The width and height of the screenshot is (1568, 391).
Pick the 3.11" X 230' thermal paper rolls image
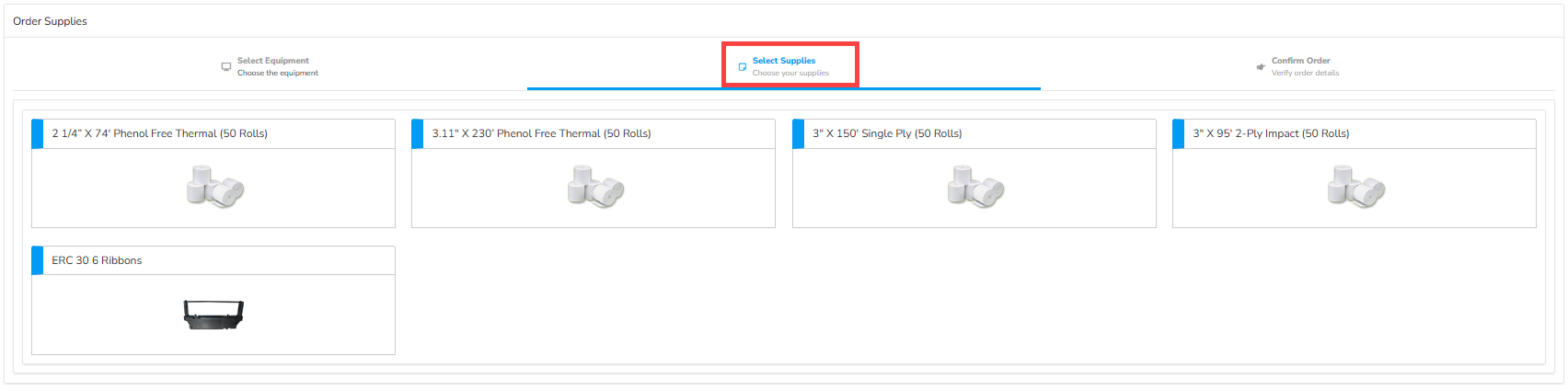595,187
